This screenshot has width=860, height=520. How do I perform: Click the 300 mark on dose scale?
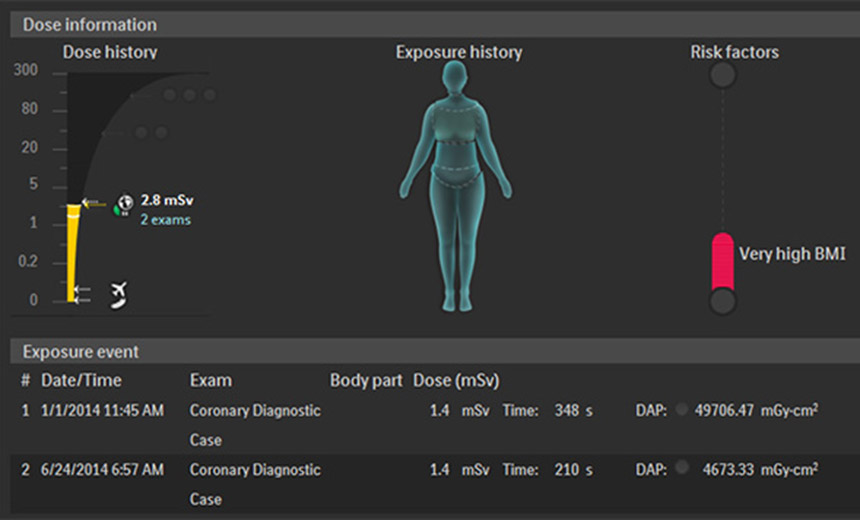point(26,70)
